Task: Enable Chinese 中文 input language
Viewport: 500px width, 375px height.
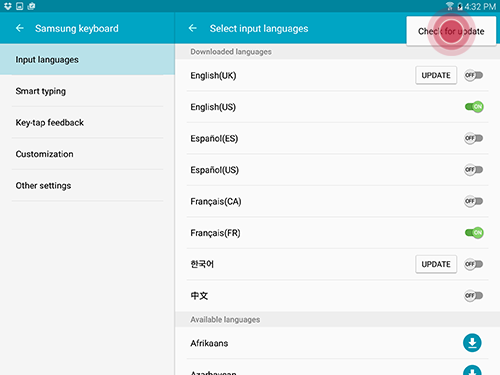Action: pyautogui.click(x=474, y=295)
